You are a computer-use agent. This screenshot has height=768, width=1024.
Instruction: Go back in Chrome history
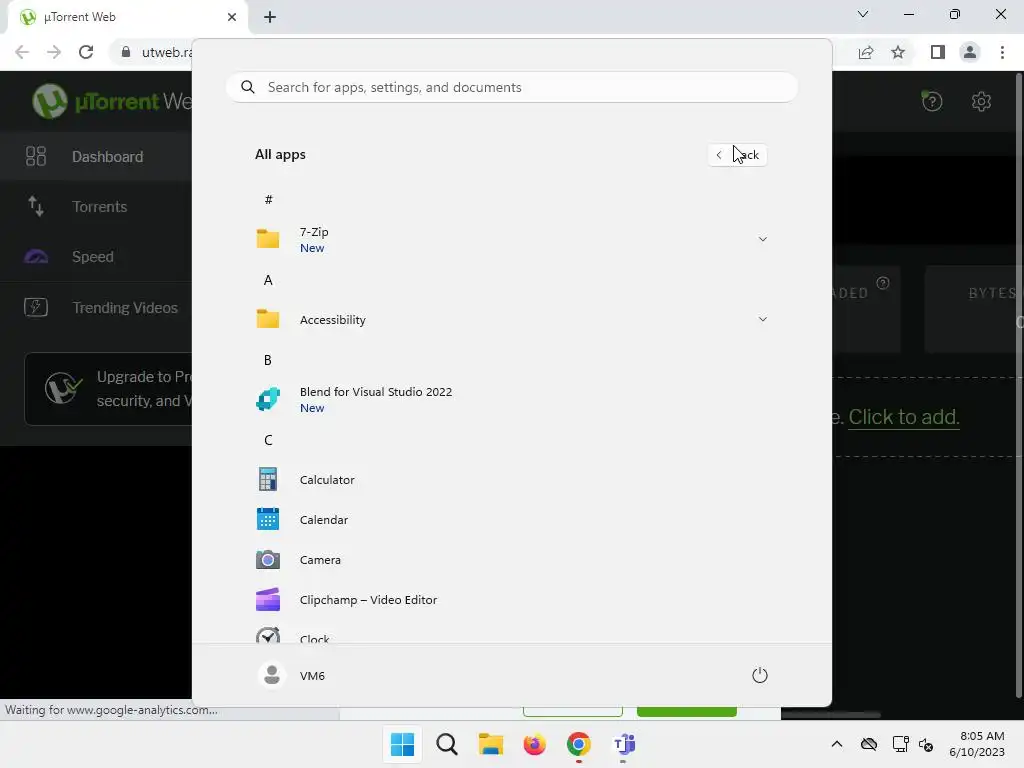[22, 52]
